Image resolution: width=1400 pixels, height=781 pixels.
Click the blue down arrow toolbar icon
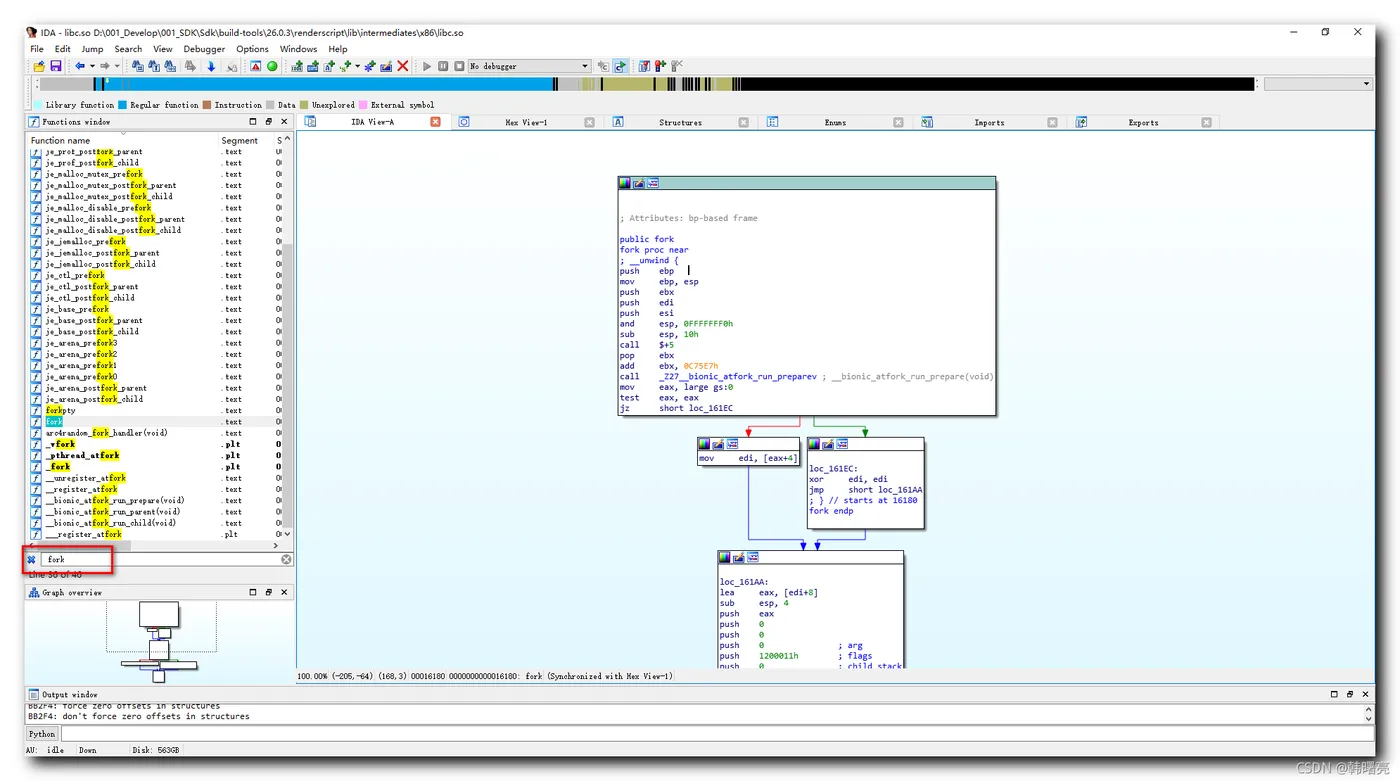coord(211,66)
